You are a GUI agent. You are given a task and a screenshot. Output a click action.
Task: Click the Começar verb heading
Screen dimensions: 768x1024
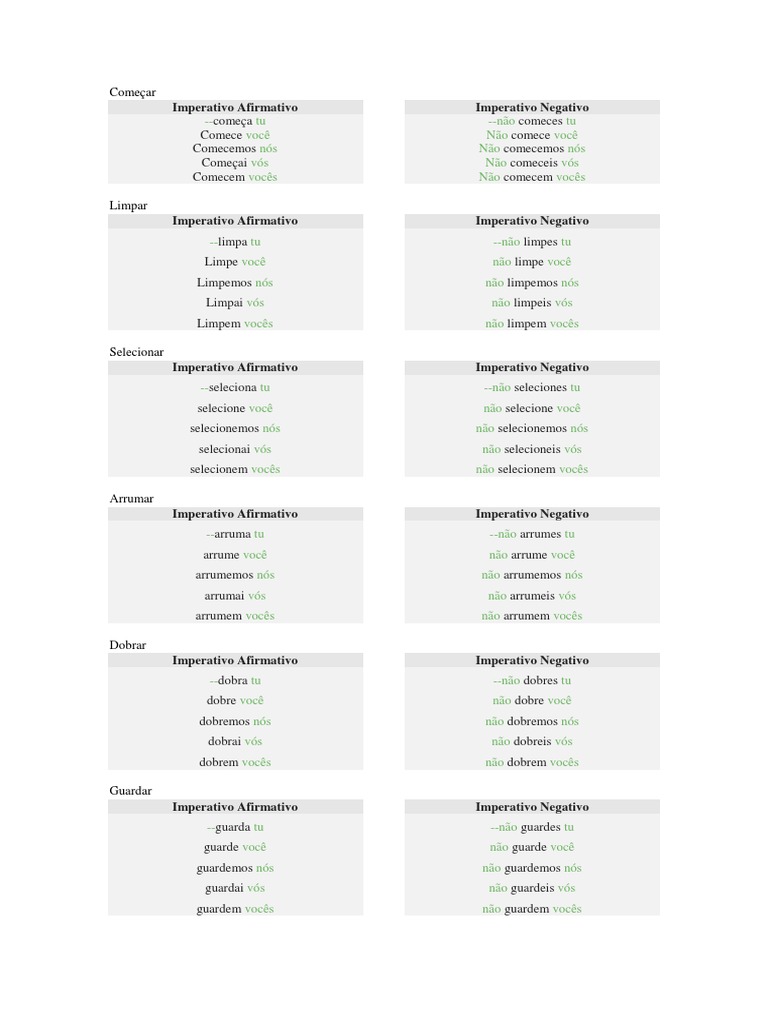[132, 92]
